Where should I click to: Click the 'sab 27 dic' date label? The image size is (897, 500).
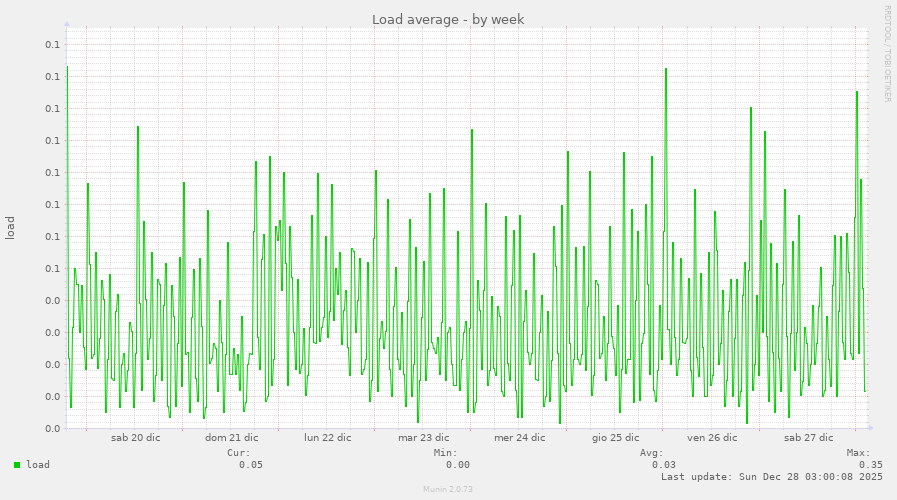[x=808, y=438]
